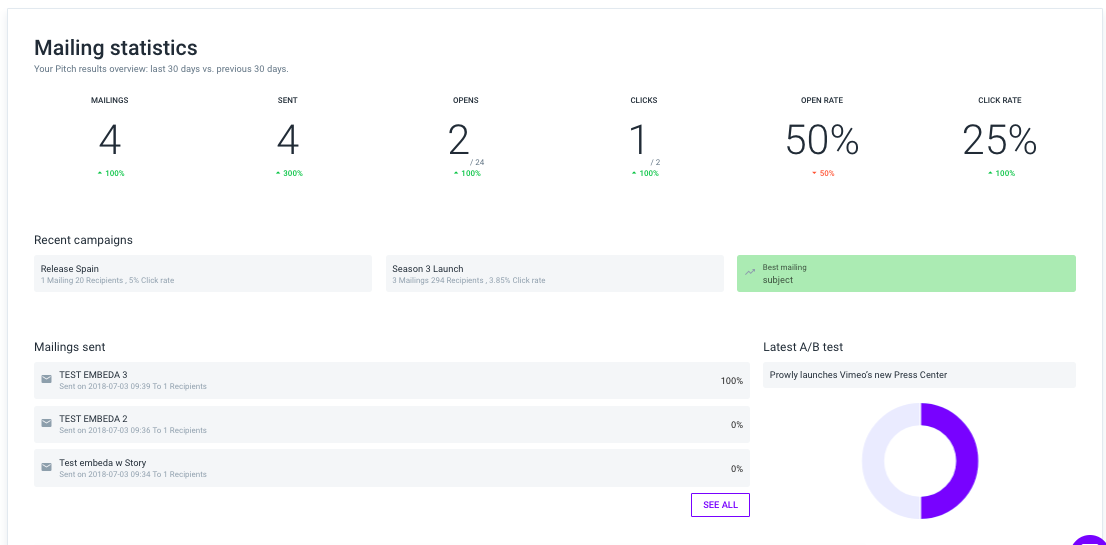Click the Mailings sent heading

tap(70, 347)
